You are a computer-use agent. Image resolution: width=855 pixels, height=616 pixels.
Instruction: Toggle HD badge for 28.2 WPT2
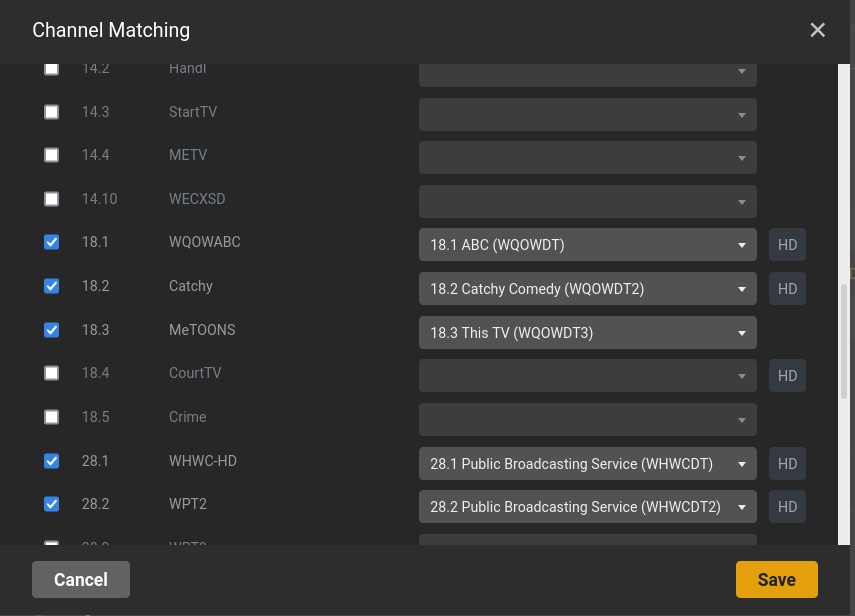click(x=787, y=507)
